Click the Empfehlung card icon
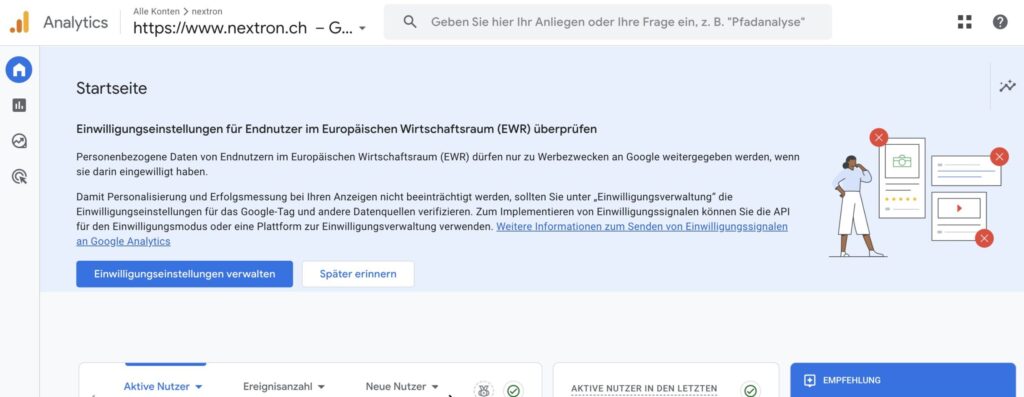The width and height of the screenshot is (1024, 397). [810, 380]
